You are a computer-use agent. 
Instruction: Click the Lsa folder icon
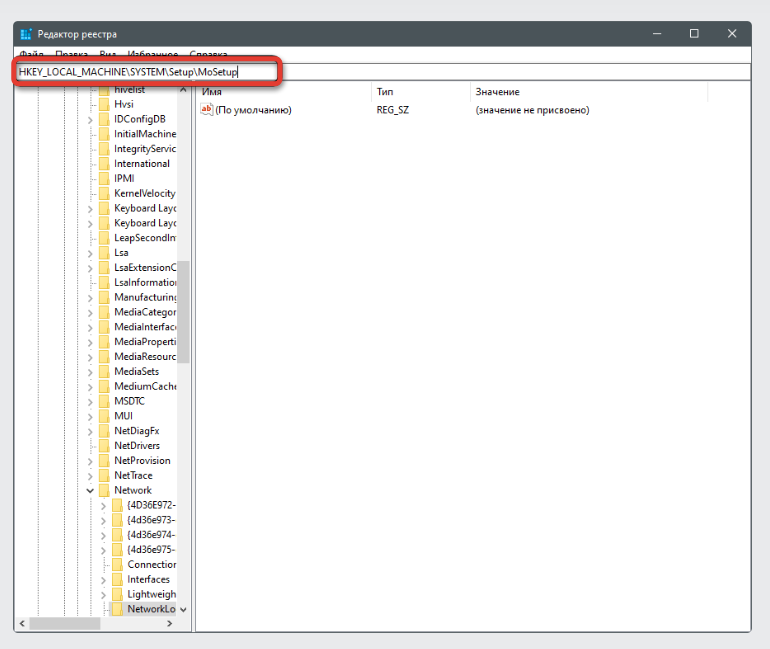pyautogui.click(x=104, y=253)
